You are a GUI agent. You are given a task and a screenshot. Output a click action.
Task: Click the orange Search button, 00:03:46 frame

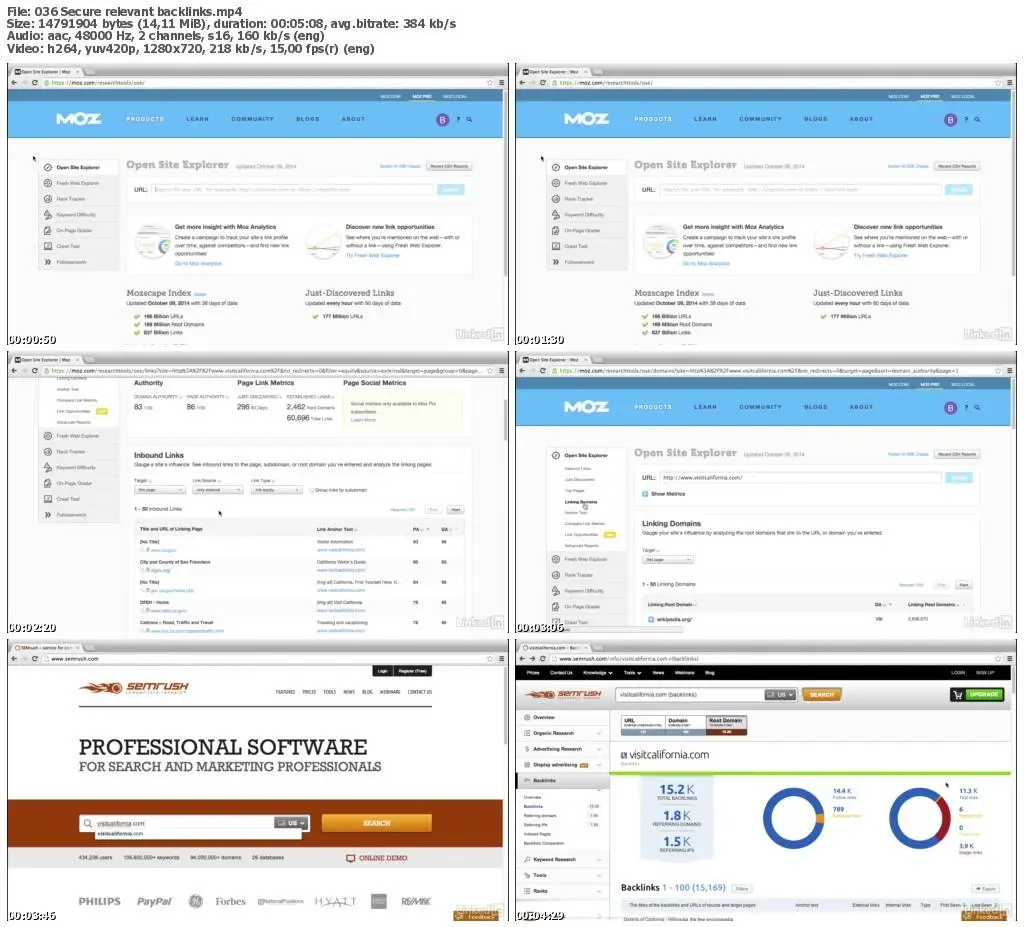(377, 823)
